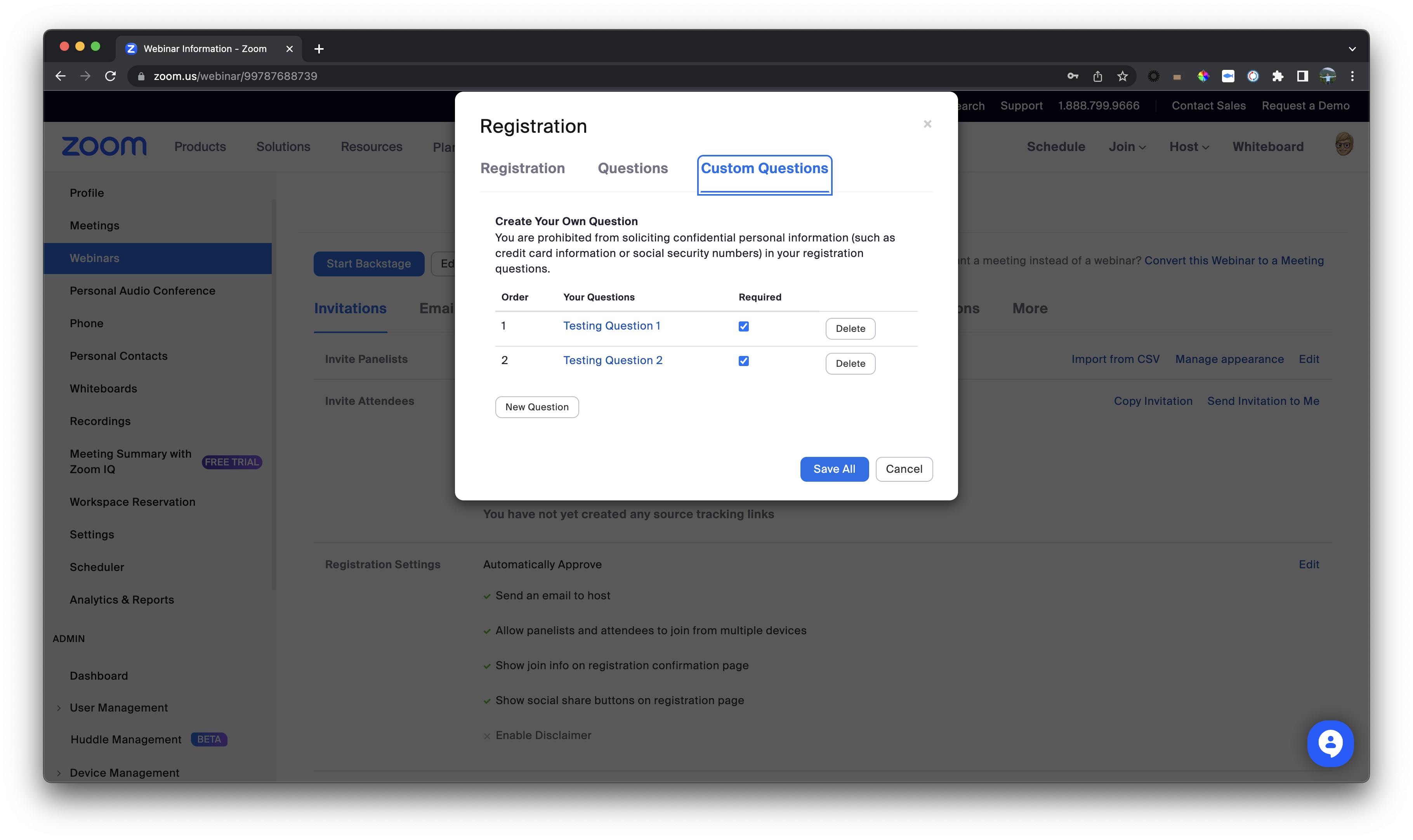The height and width of the screenshot is (840, 1413).
Task: Click Manage appearance link
Action: click(1229, 359)
